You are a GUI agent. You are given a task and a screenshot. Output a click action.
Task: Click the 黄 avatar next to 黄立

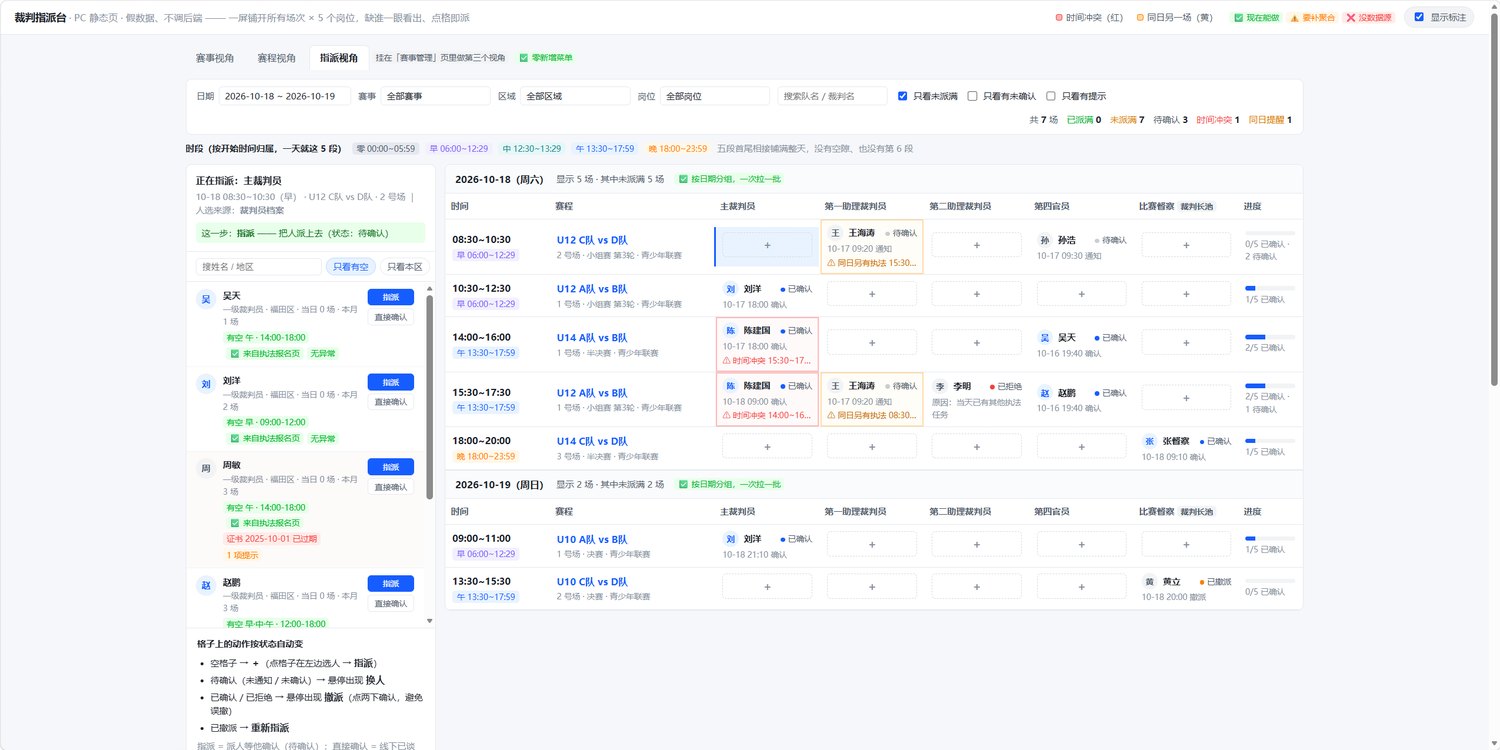point(1150,582)
